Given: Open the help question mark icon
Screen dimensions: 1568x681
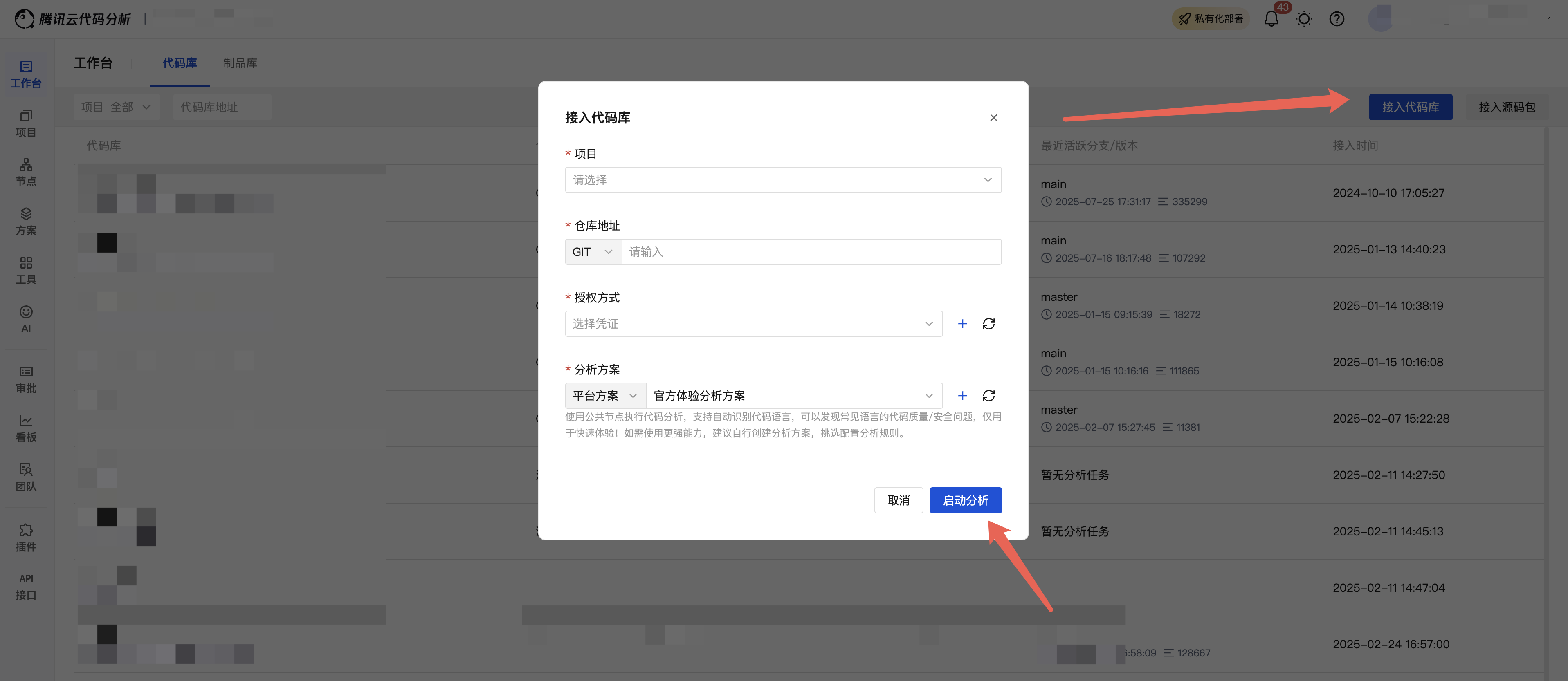Looking at the screenshot, I should pos(1337,19).
